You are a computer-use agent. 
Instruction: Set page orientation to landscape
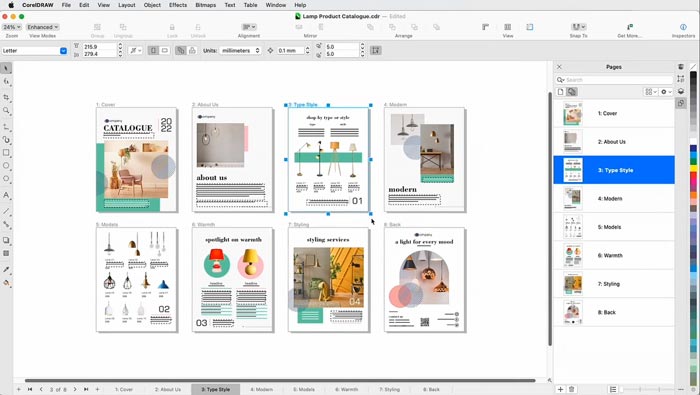pos(164,50)
